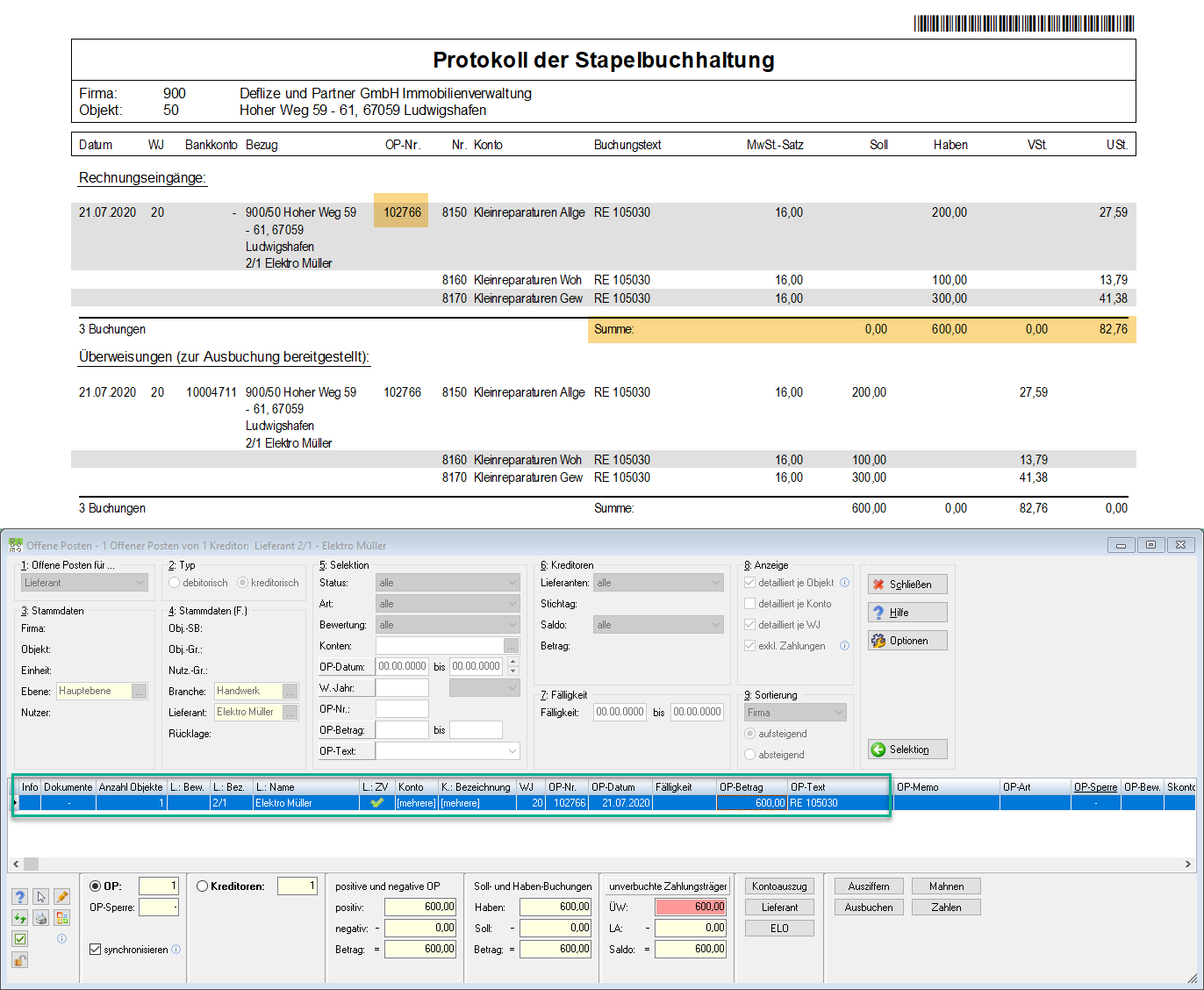Click the OP-Datum button
Viewport: 1204px width, 990px height.
click(347, 667)
